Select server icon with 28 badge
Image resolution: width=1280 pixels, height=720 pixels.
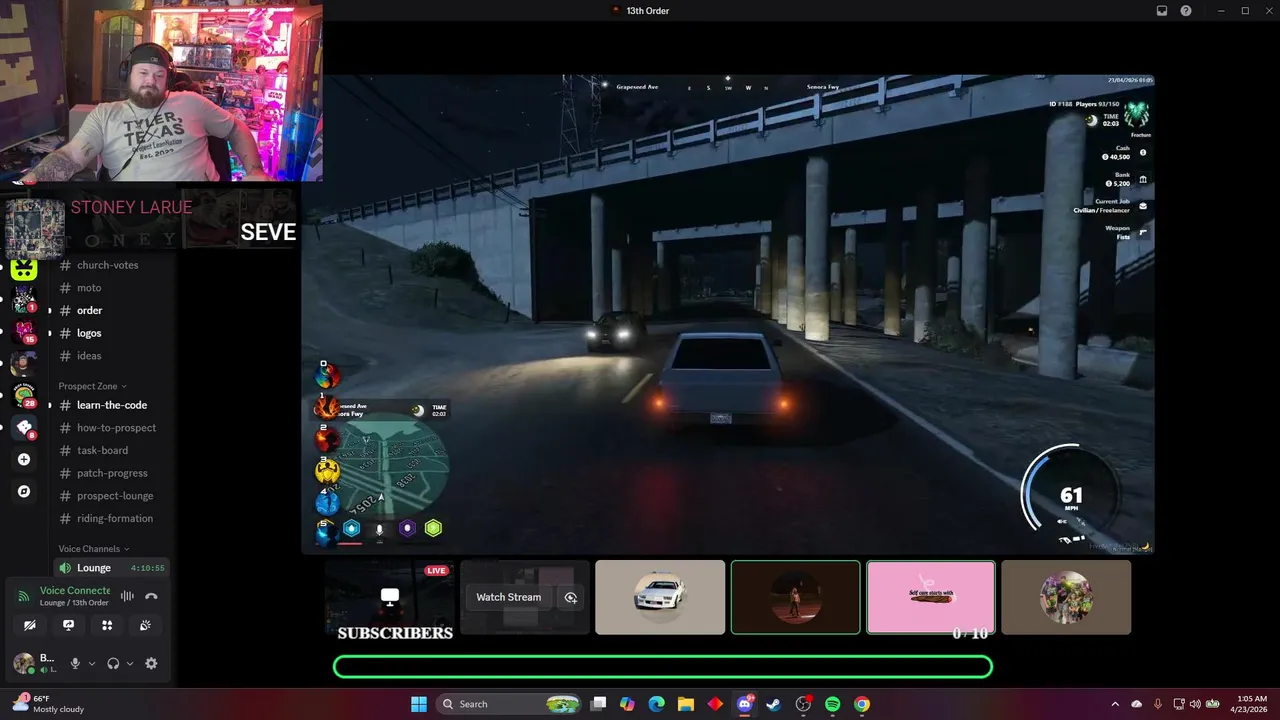click(x=24, y=395)
